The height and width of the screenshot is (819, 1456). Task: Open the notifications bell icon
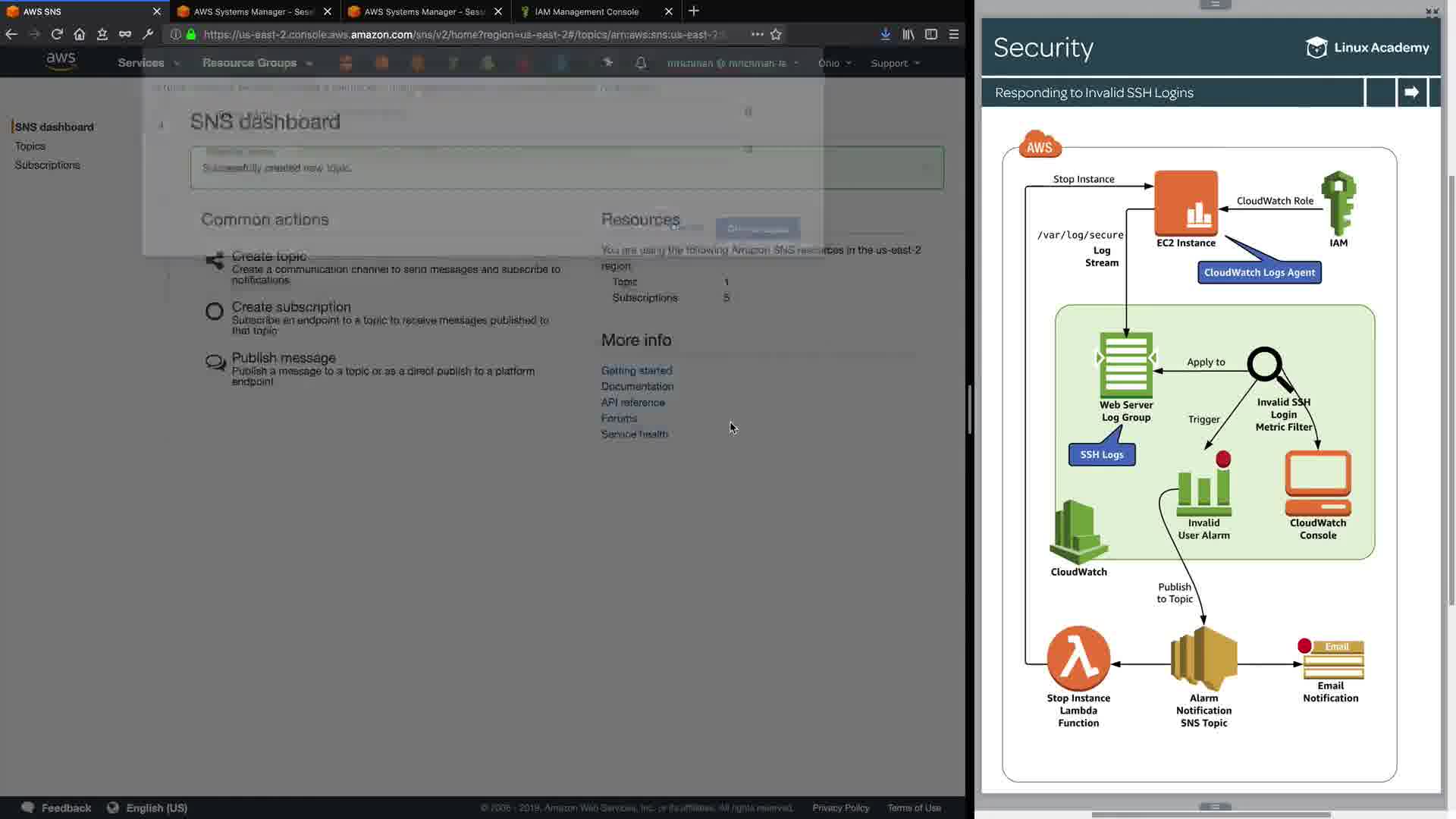pos(641,63)
